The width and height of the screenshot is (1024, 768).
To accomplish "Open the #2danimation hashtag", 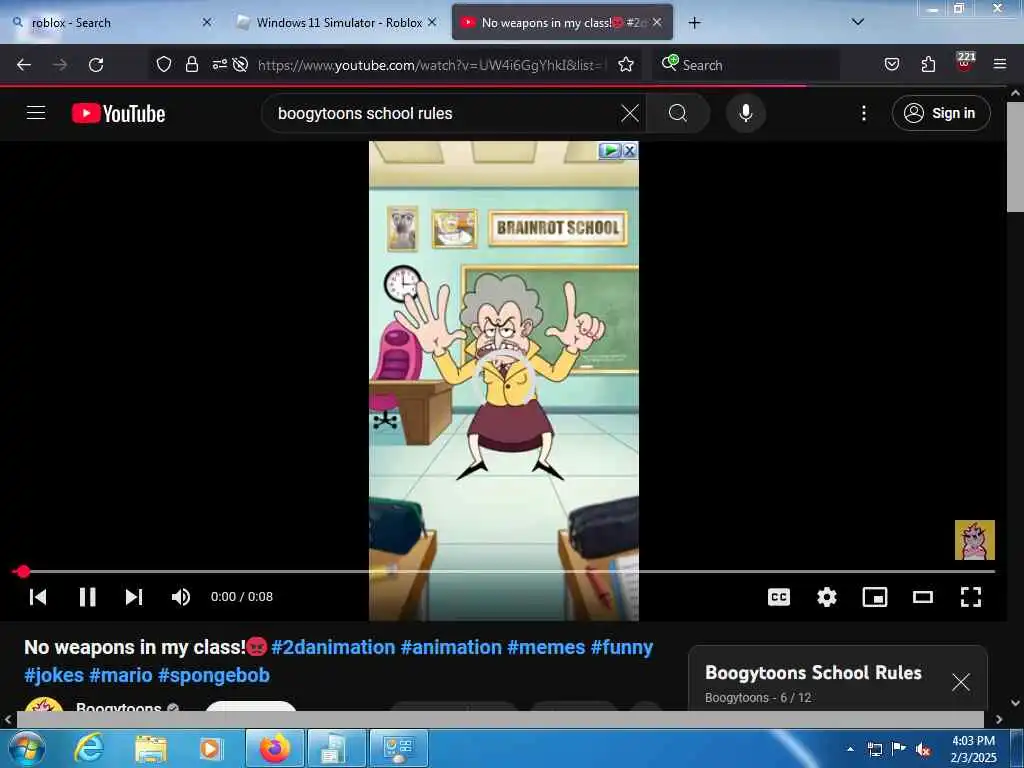I will point(333,647).
